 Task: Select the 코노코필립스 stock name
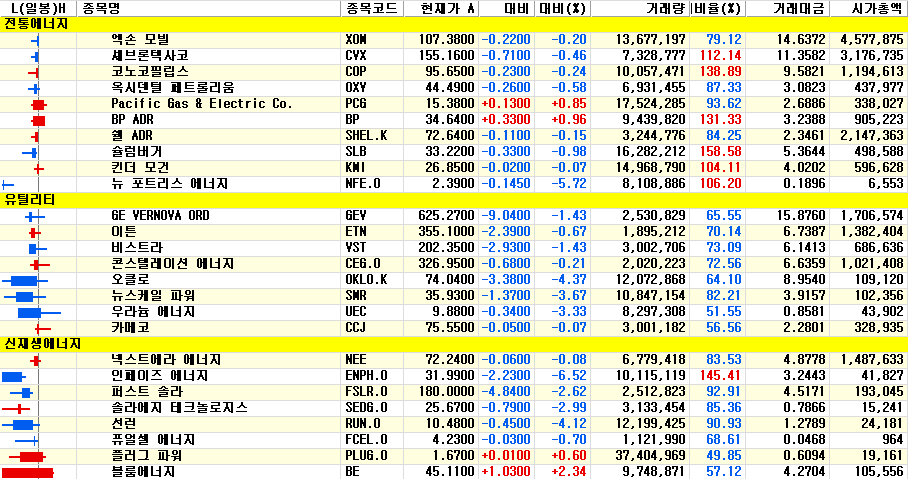(x=149, y=71)
